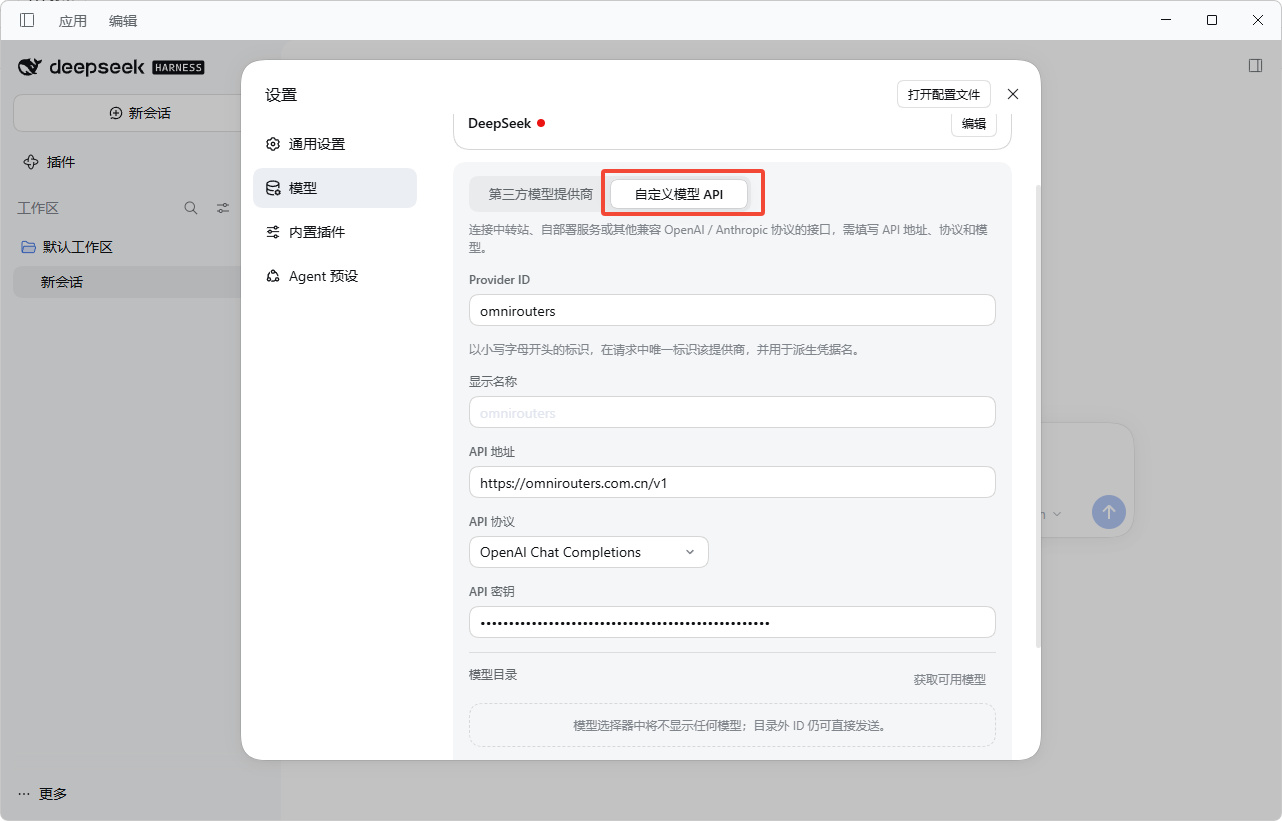
Task: Click the DeepSeek whale logo
Action: [31, 67]
